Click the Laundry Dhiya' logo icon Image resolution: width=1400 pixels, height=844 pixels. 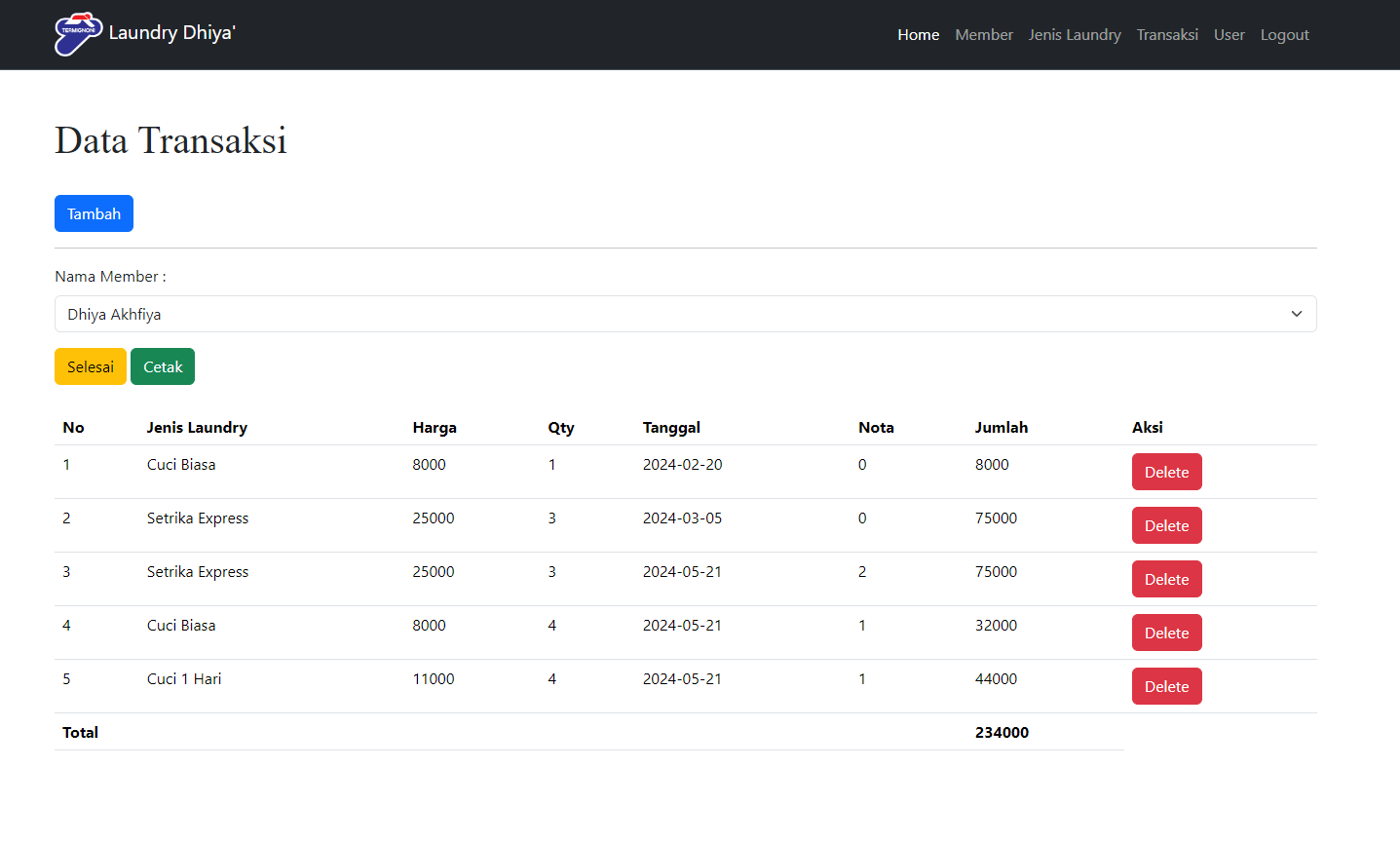(x=78, y=34)
